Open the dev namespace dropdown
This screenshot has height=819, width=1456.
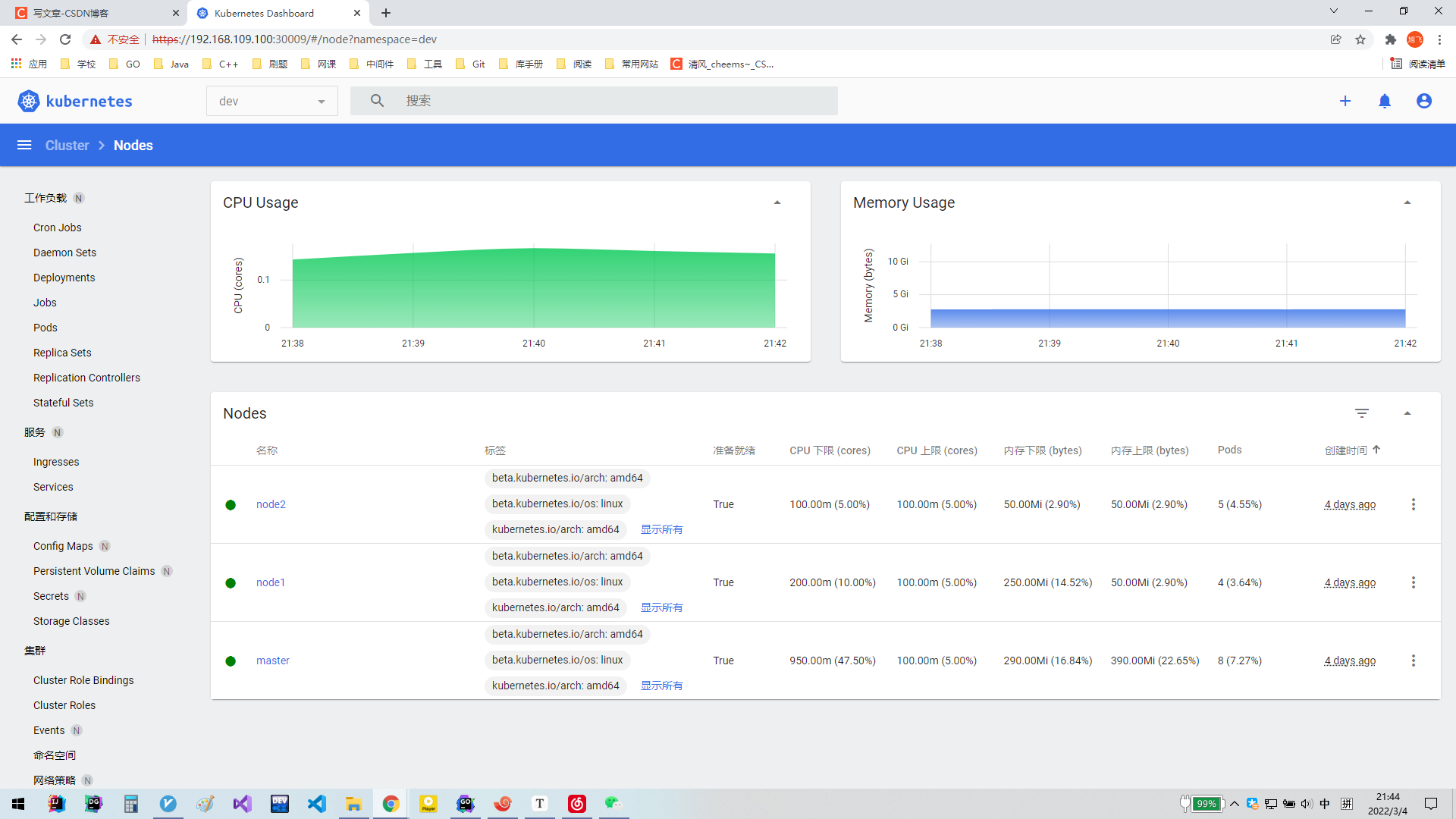point(271,101)
